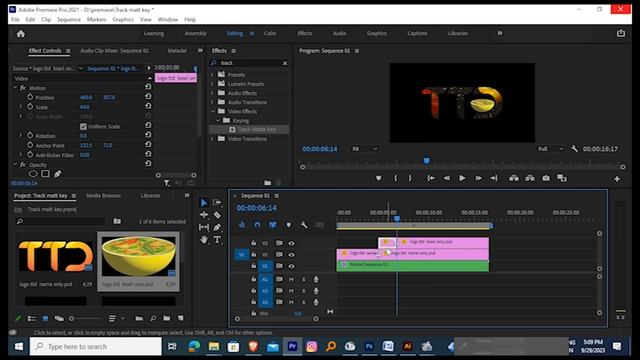Screen dimensions: 640x360
Task: Create ellipse mask under Opacity
Action: (33, 174)
